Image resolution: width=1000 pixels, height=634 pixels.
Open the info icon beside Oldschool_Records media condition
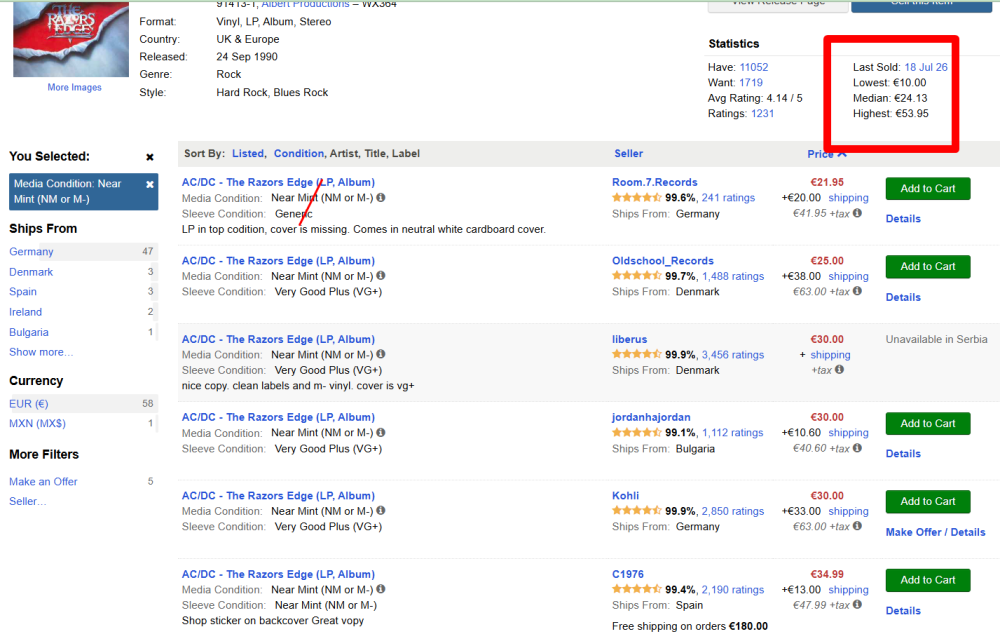[x=381, y=276]
